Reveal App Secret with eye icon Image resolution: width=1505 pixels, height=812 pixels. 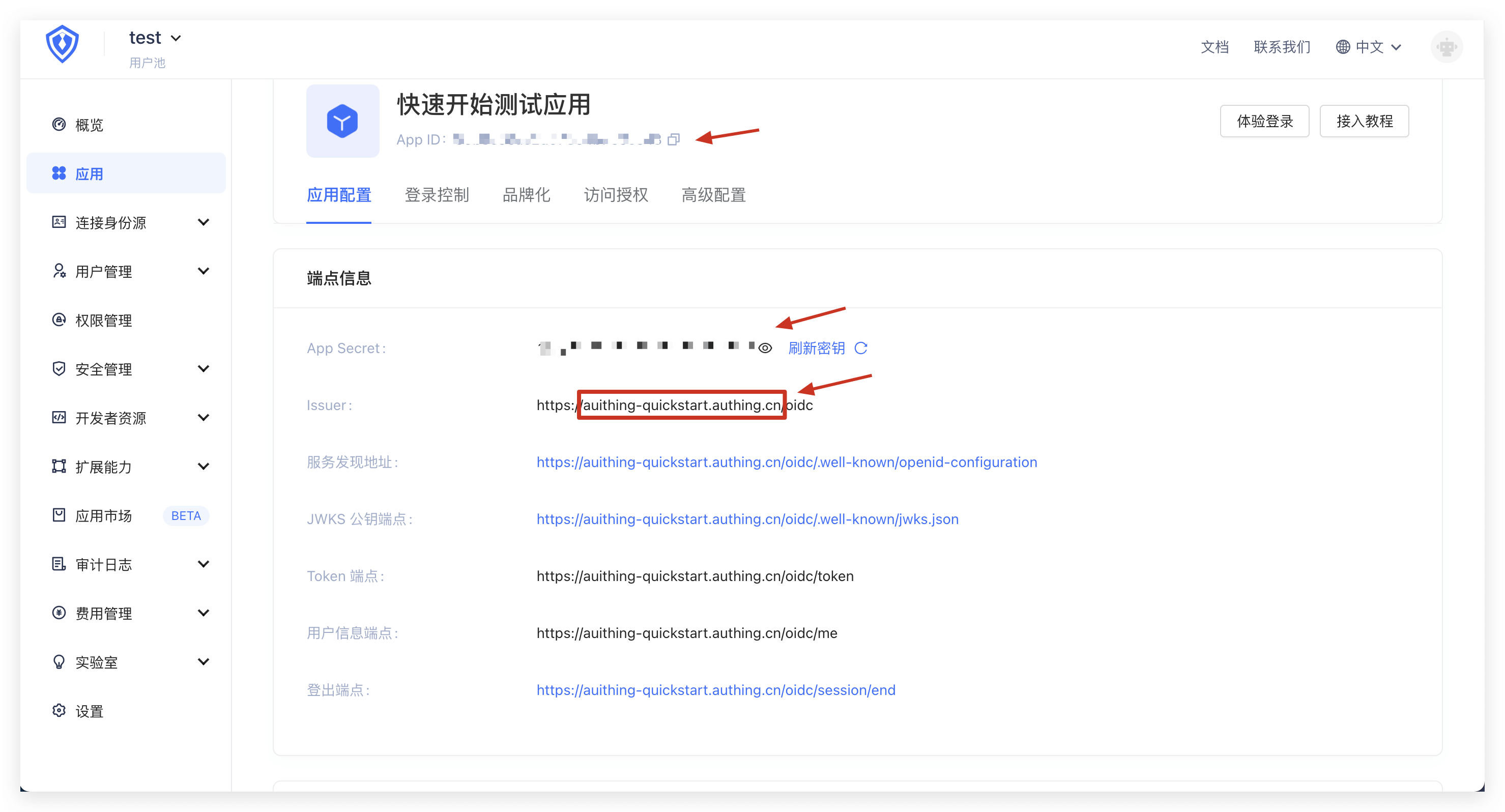(x=765, y=348)
